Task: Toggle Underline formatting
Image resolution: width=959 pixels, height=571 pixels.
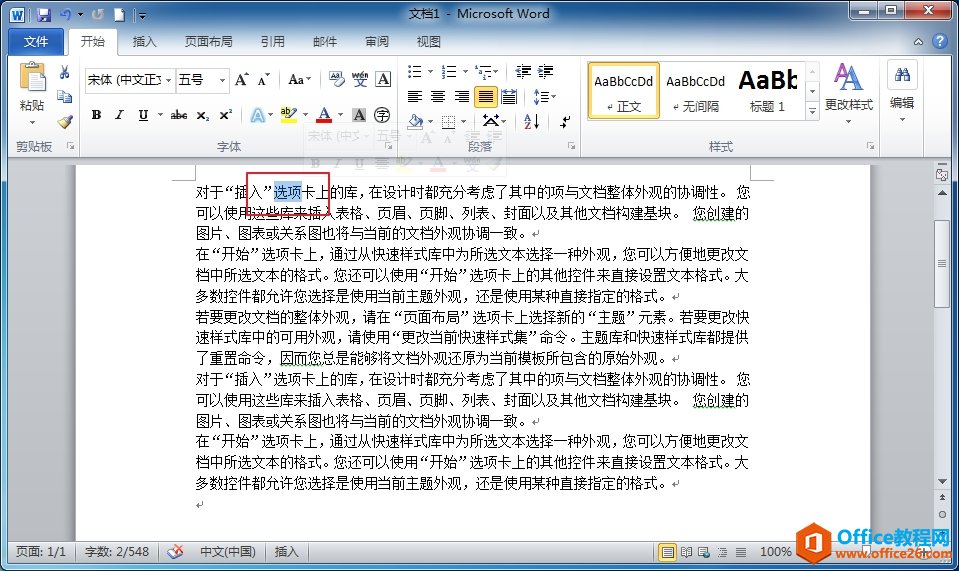Action: (143, 115)
